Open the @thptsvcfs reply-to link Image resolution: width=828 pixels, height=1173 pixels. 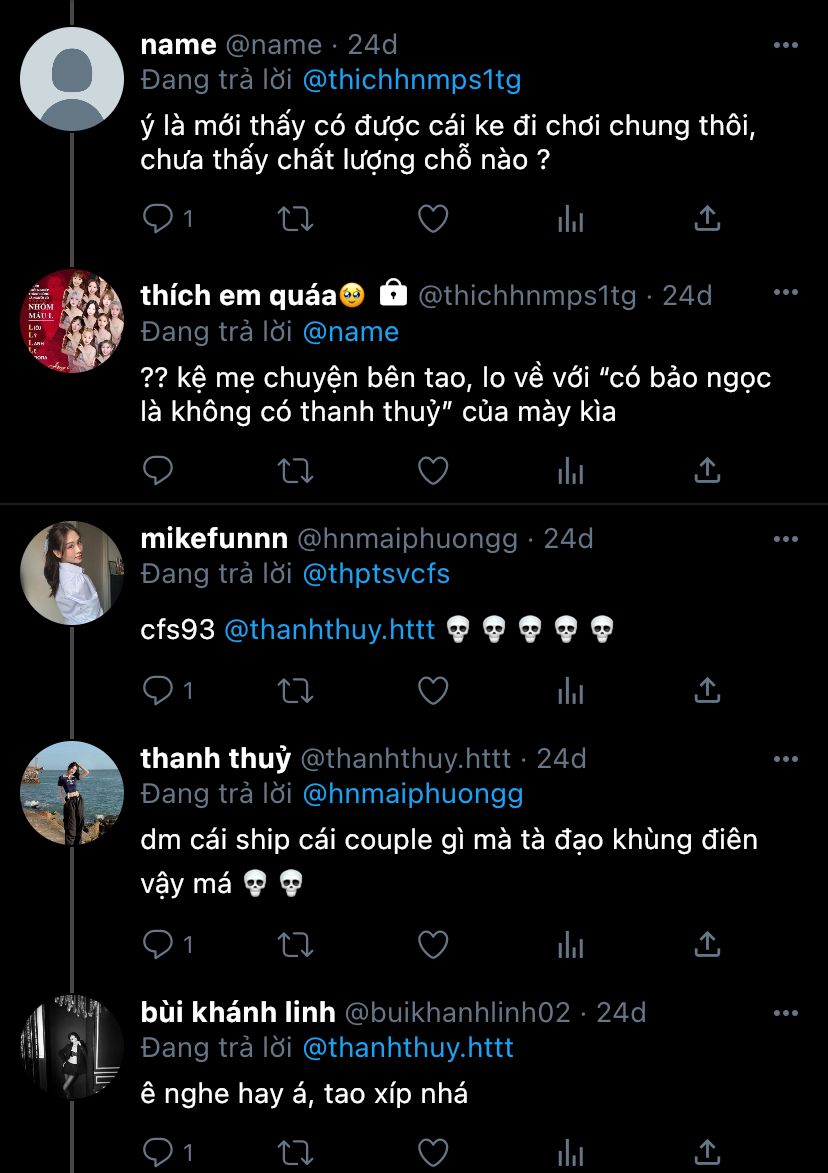coord(375,574)
